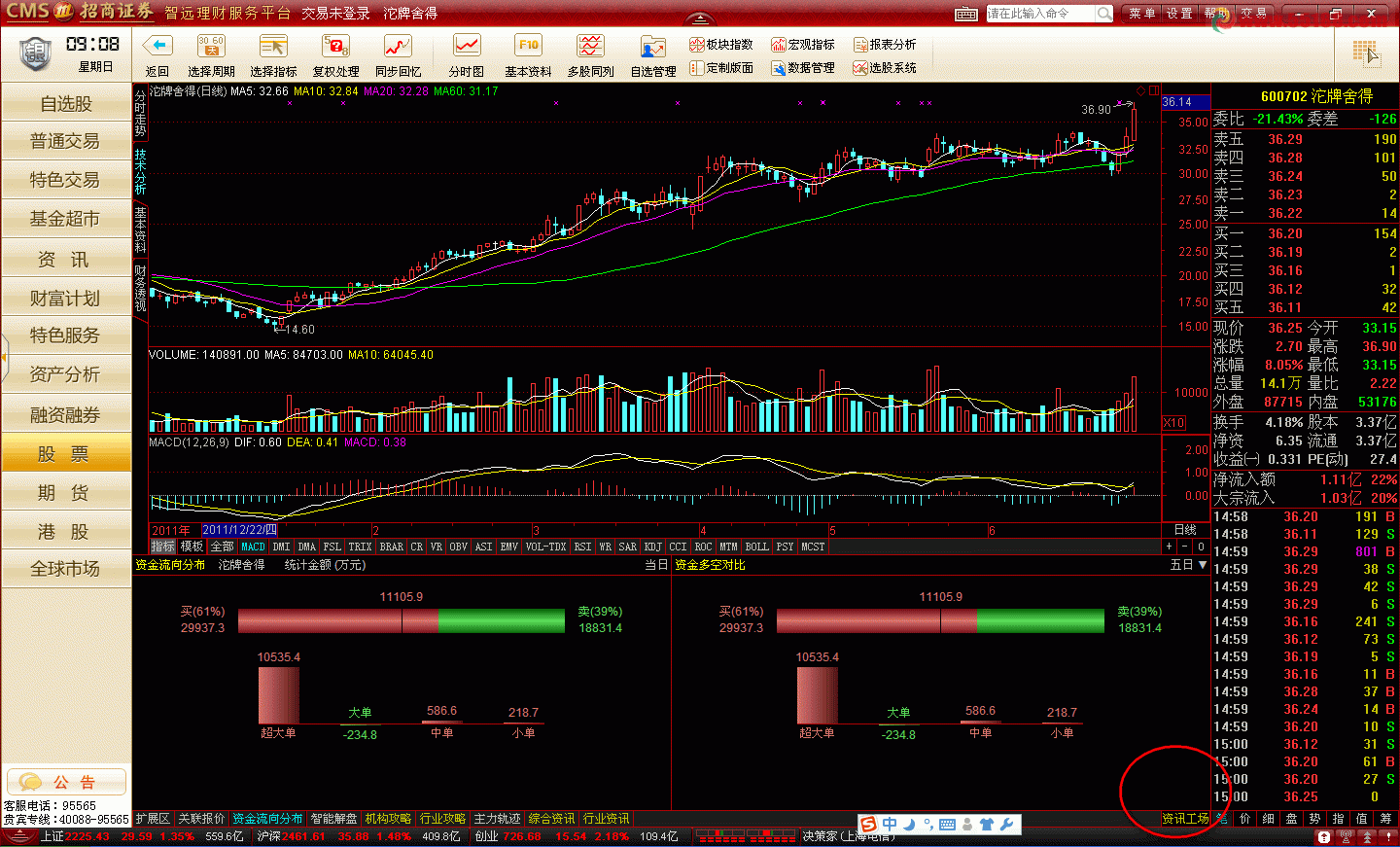Switch to 行业资讯 bottom tab
The width and height of the screenshot is (1400, 847).
[x=606, y=819]
